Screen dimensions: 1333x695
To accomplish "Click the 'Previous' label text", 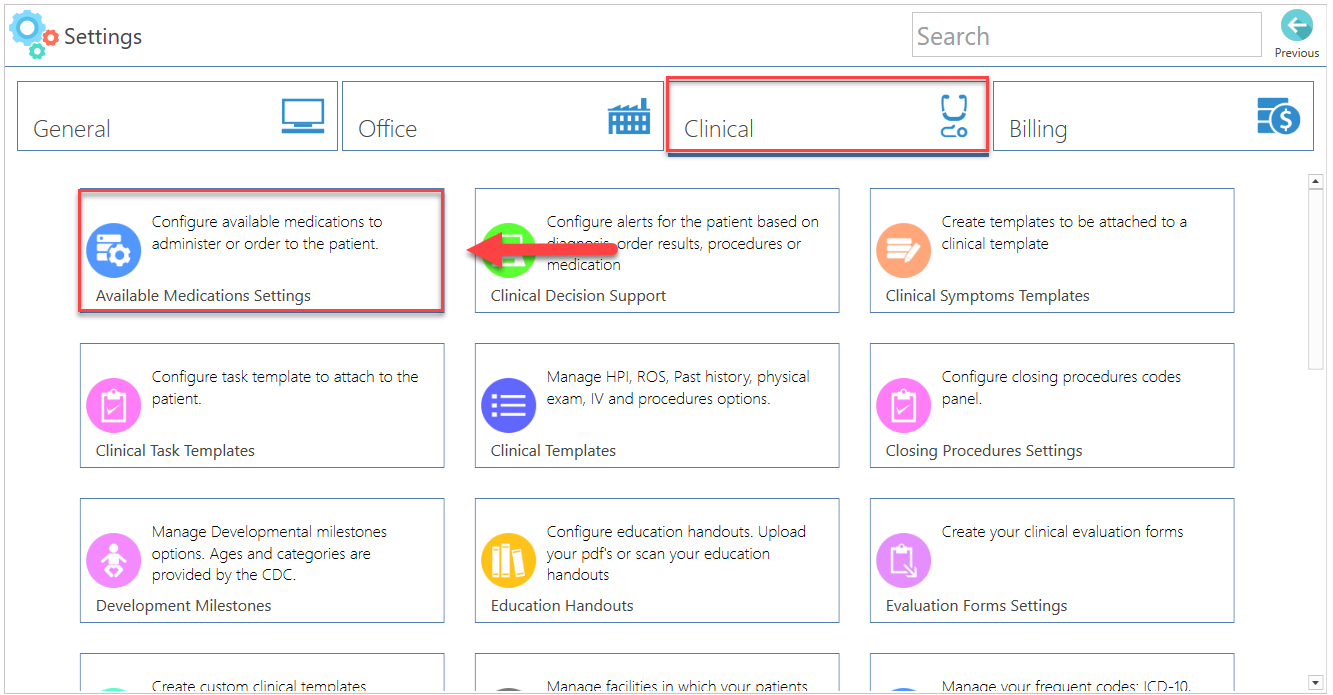I will pos(1297,53).
